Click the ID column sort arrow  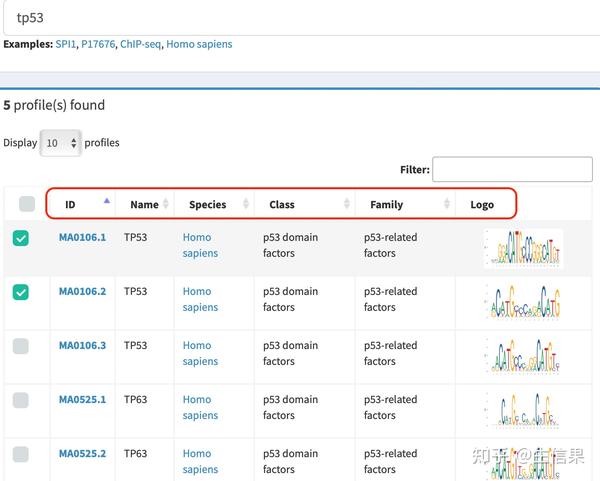(107, 202)
